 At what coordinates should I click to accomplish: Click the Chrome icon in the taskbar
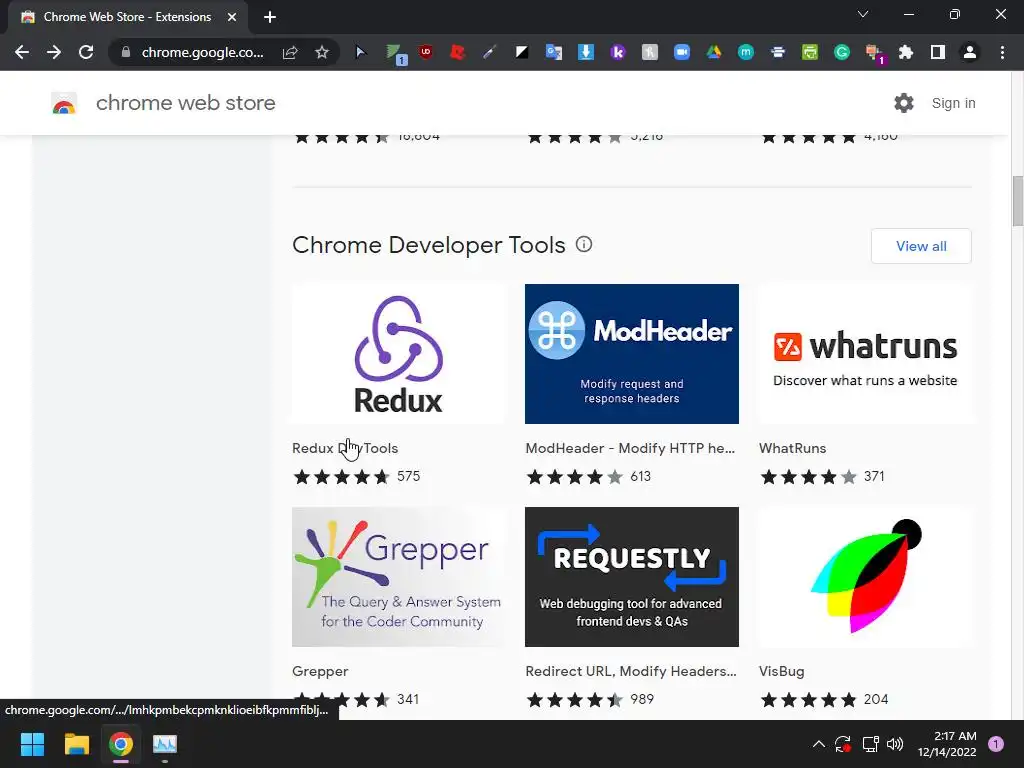click(x=121, y=744)
